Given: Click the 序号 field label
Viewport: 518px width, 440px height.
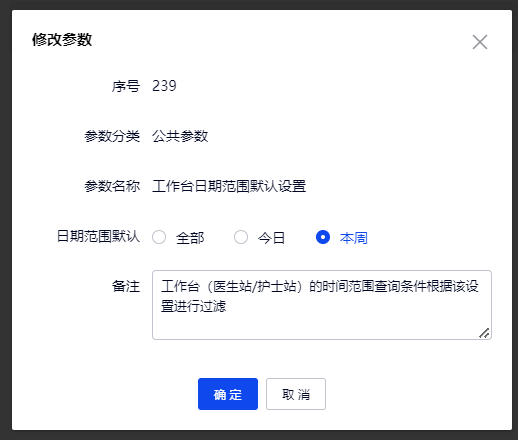Looking at the screenshot, I should (126, 86).
